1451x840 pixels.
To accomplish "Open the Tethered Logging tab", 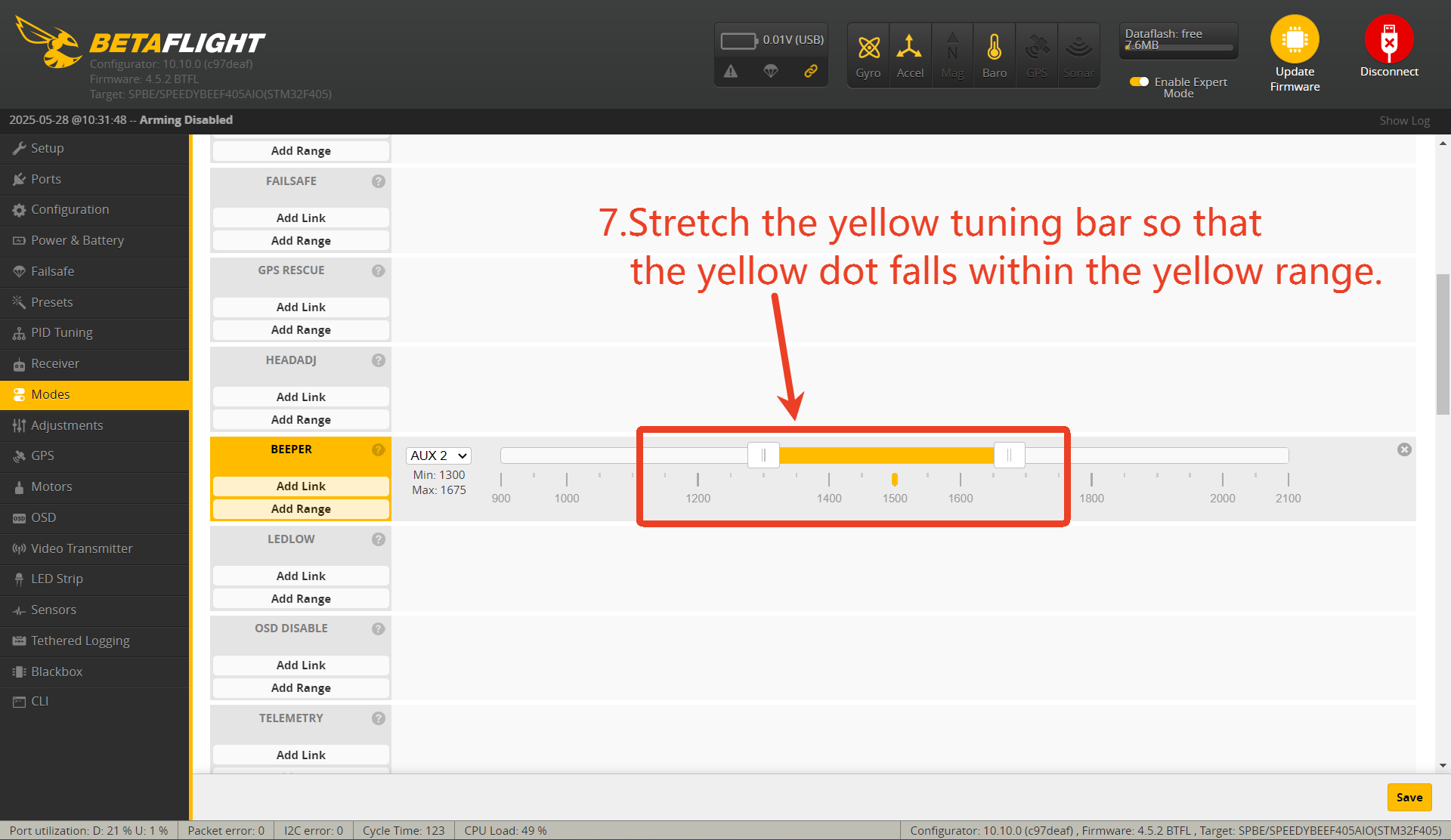I will click(94, 641).
